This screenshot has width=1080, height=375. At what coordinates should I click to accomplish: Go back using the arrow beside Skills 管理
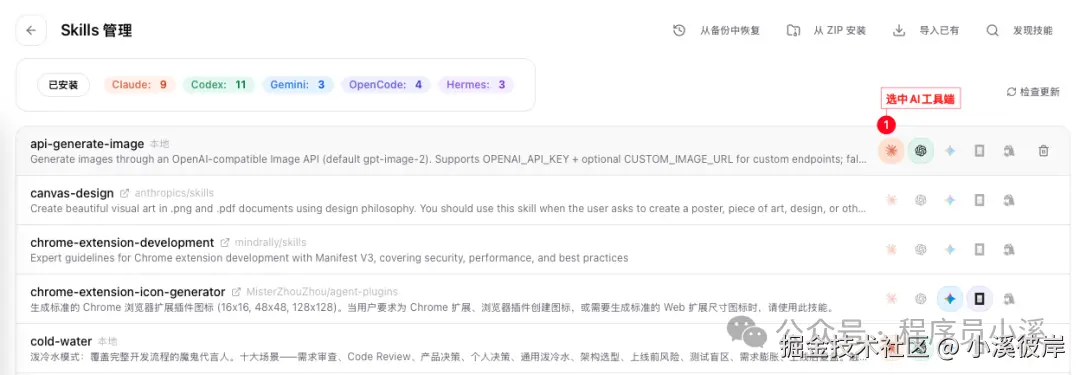pos(30,30)
